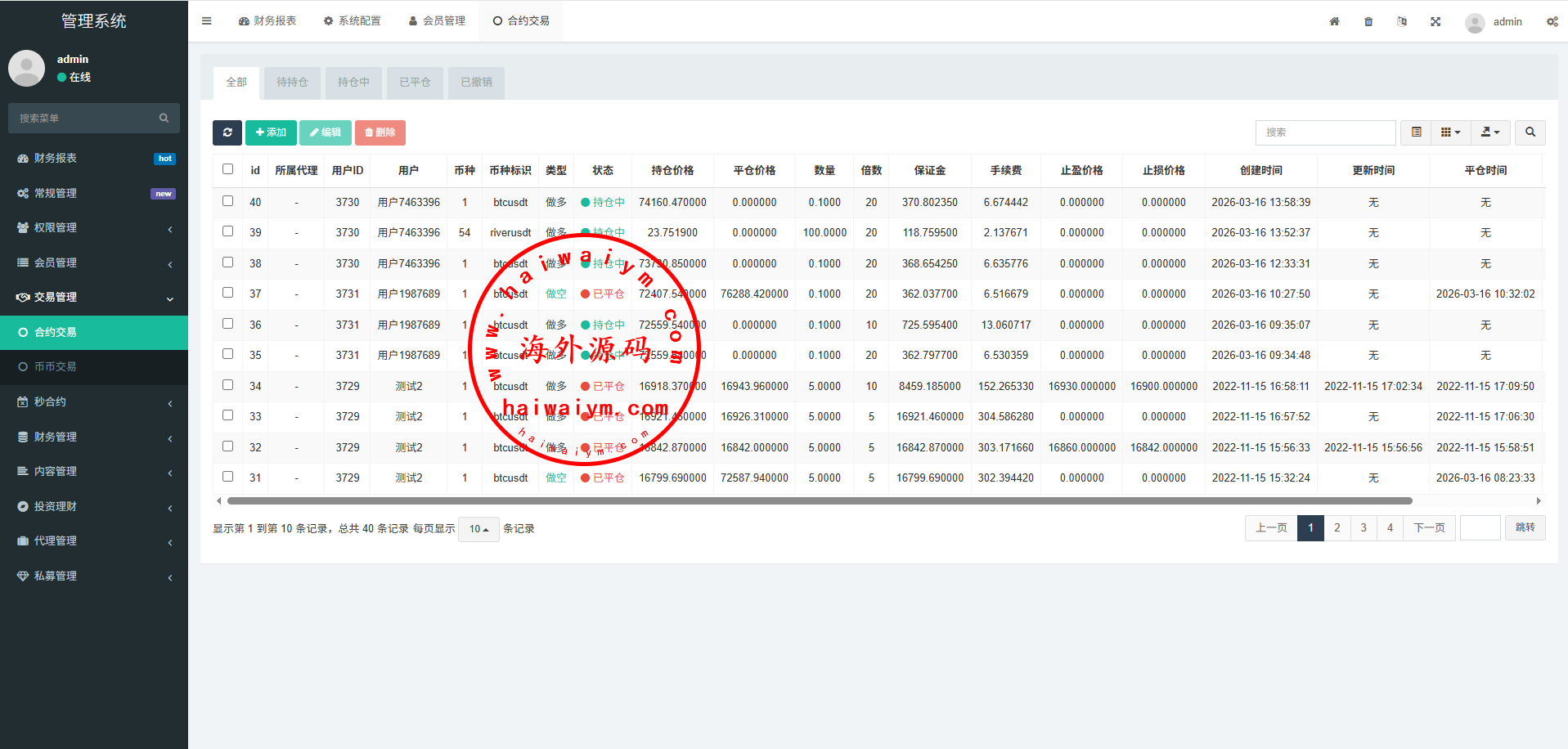Viewport: 1568px width, 749px height.
Task: Open the 会员管理 top navigation tab
Action: tap(437, 21)
